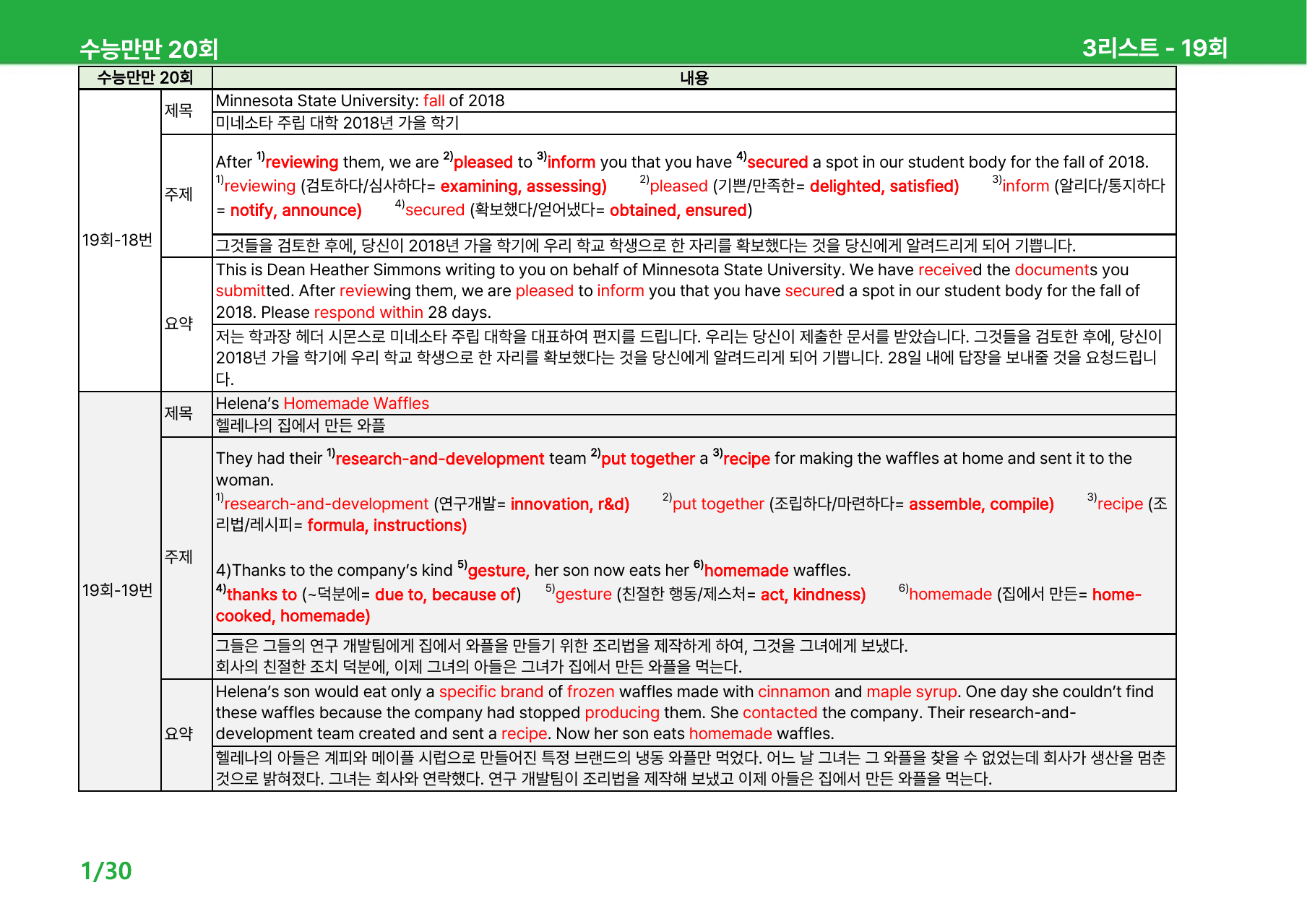
Task: Select the 수능만만 20회 table header cell
Action: 145,78
